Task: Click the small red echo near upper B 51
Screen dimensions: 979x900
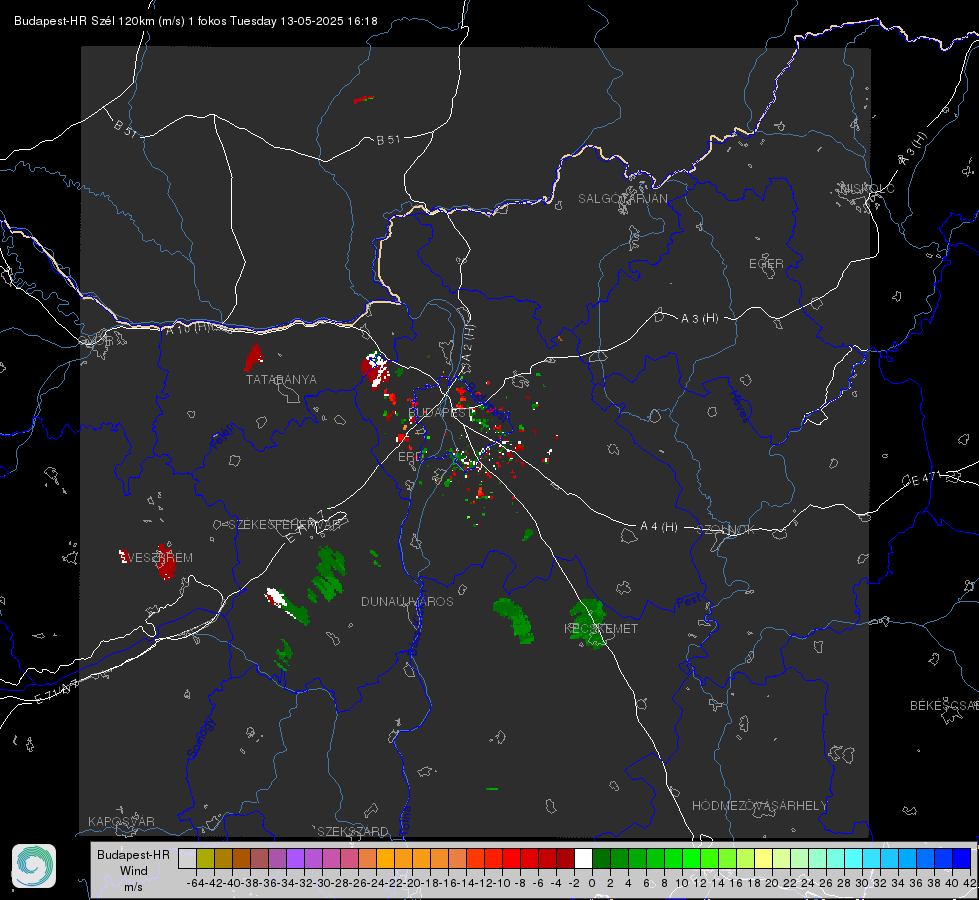Action: coord(363,99)
